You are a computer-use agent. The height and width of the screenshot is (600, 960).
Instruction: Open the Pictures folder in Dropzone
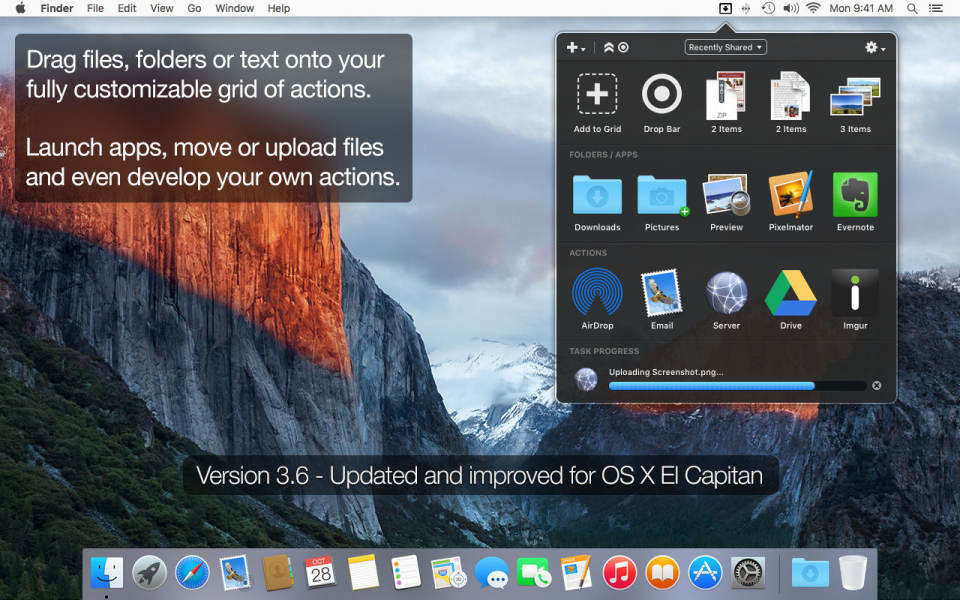pos(662,195)
